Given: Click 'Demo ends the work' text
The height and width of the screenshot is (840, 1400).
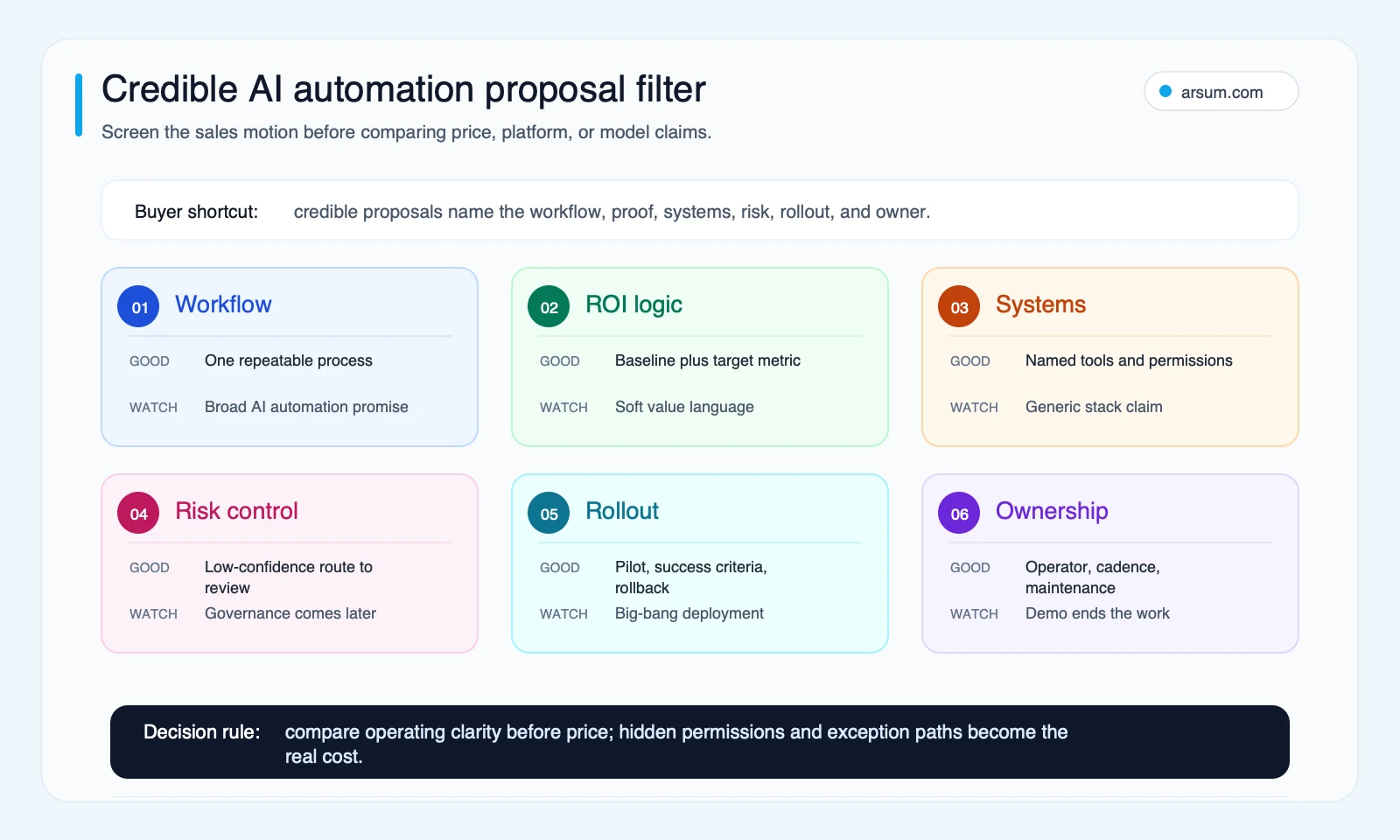Looking at the screenshot, I should (1097, 613).
